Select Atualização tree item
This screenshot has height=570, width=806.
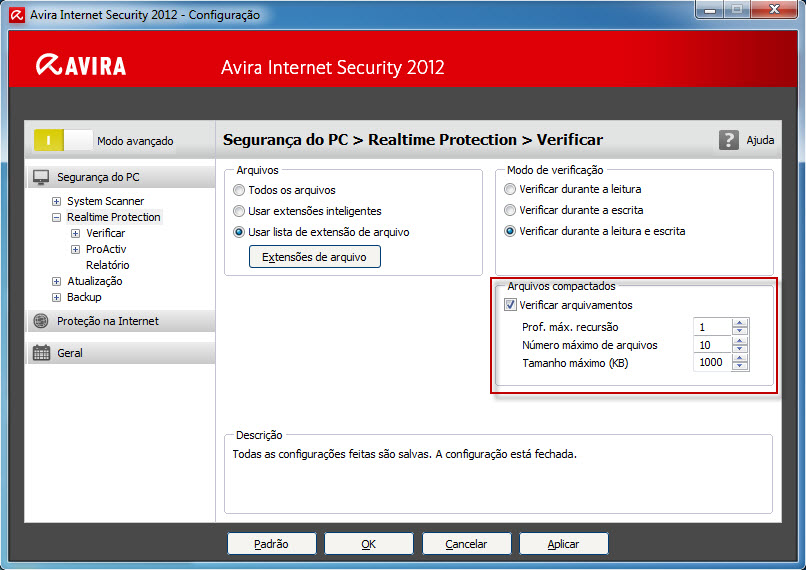click(95, 281)
